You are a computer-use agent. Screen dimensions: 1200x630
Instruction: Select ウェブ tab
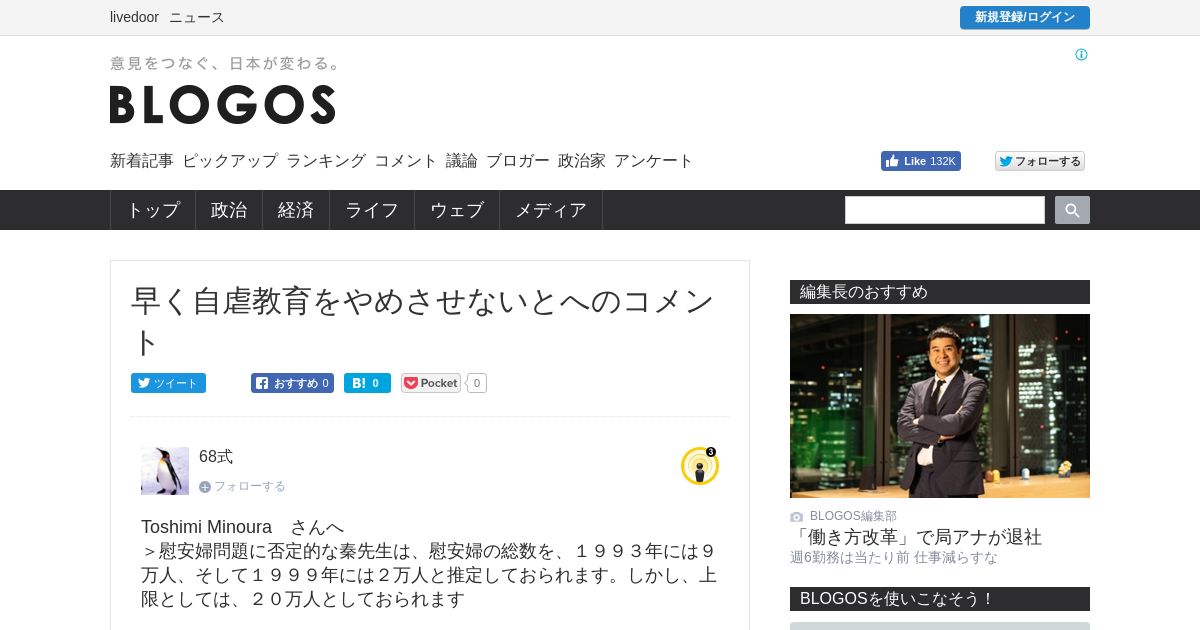pyautogui.click(x=457, y=210)
